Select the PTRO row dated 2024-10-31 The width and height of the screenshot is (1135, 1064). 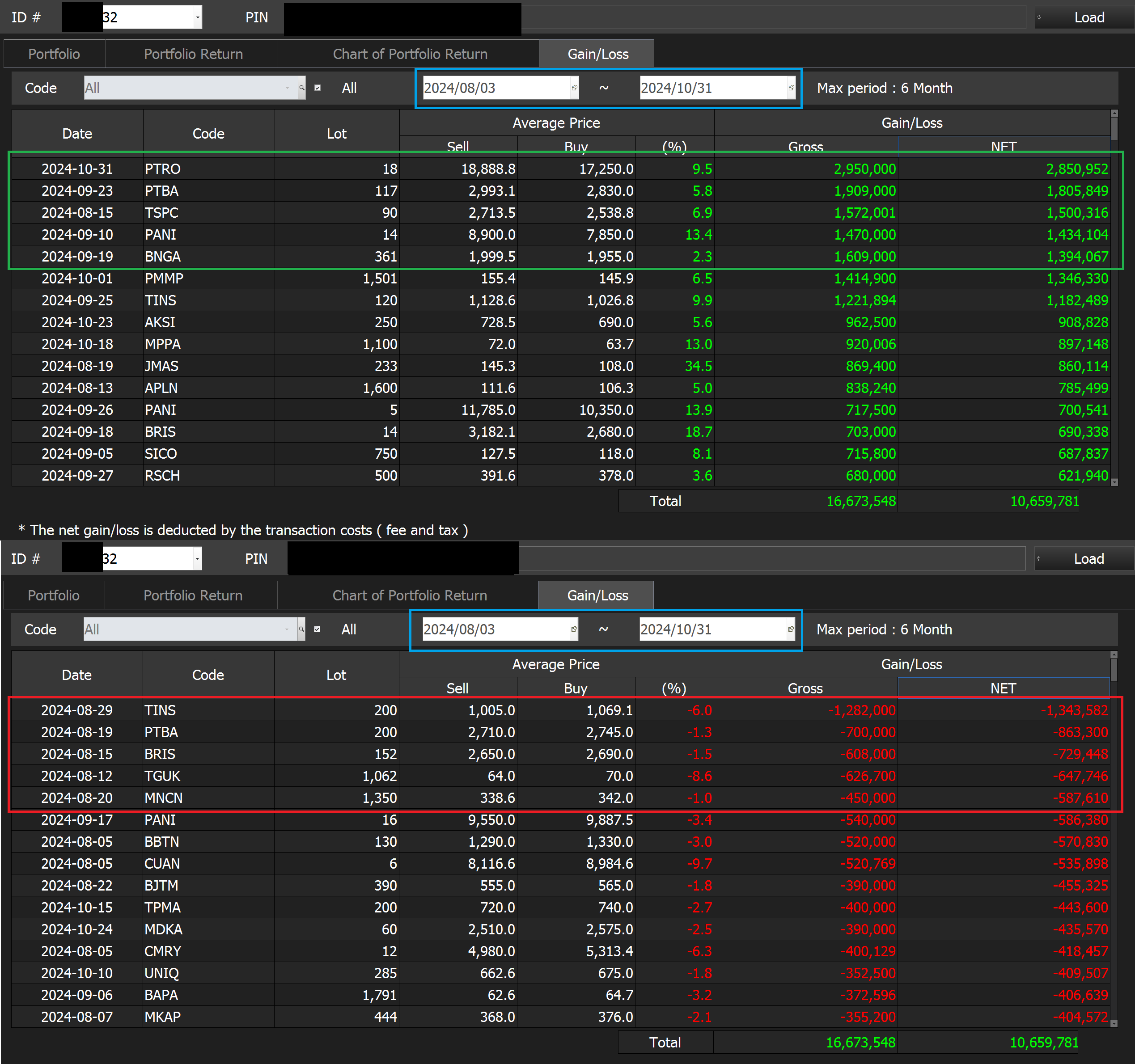[561, 169]
